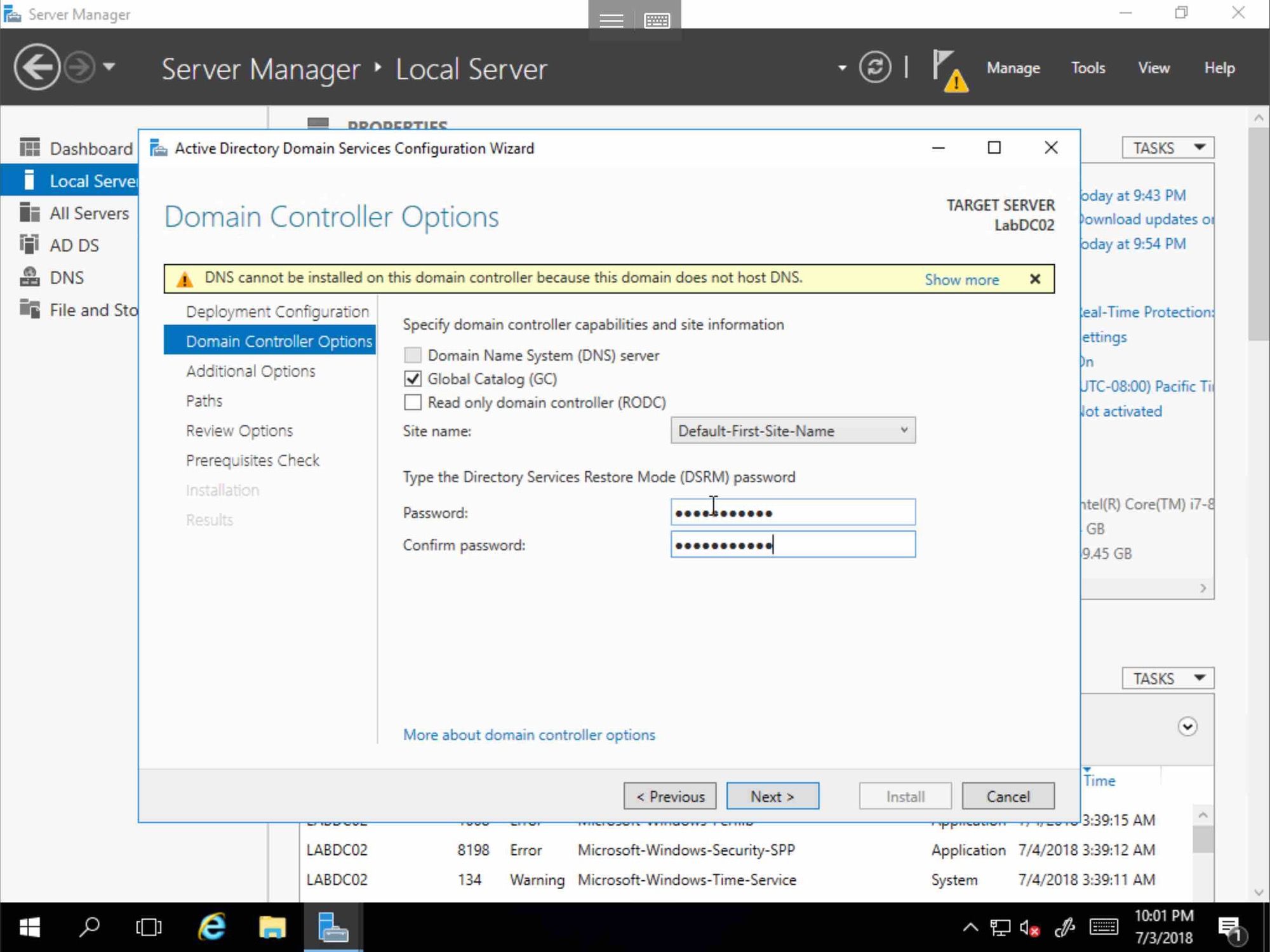Enable Read only domain controller (RODC)

tap(413, 402)
